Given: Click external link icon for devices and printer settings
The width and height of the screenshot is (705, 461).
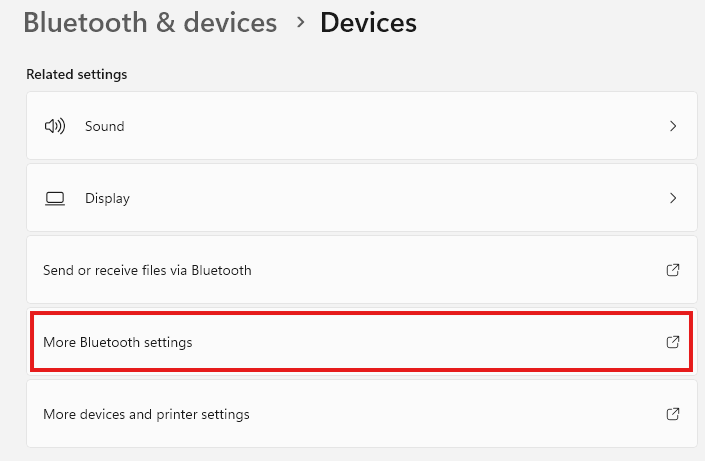Looking at the screenshot, I should click(x=673, y=414).
